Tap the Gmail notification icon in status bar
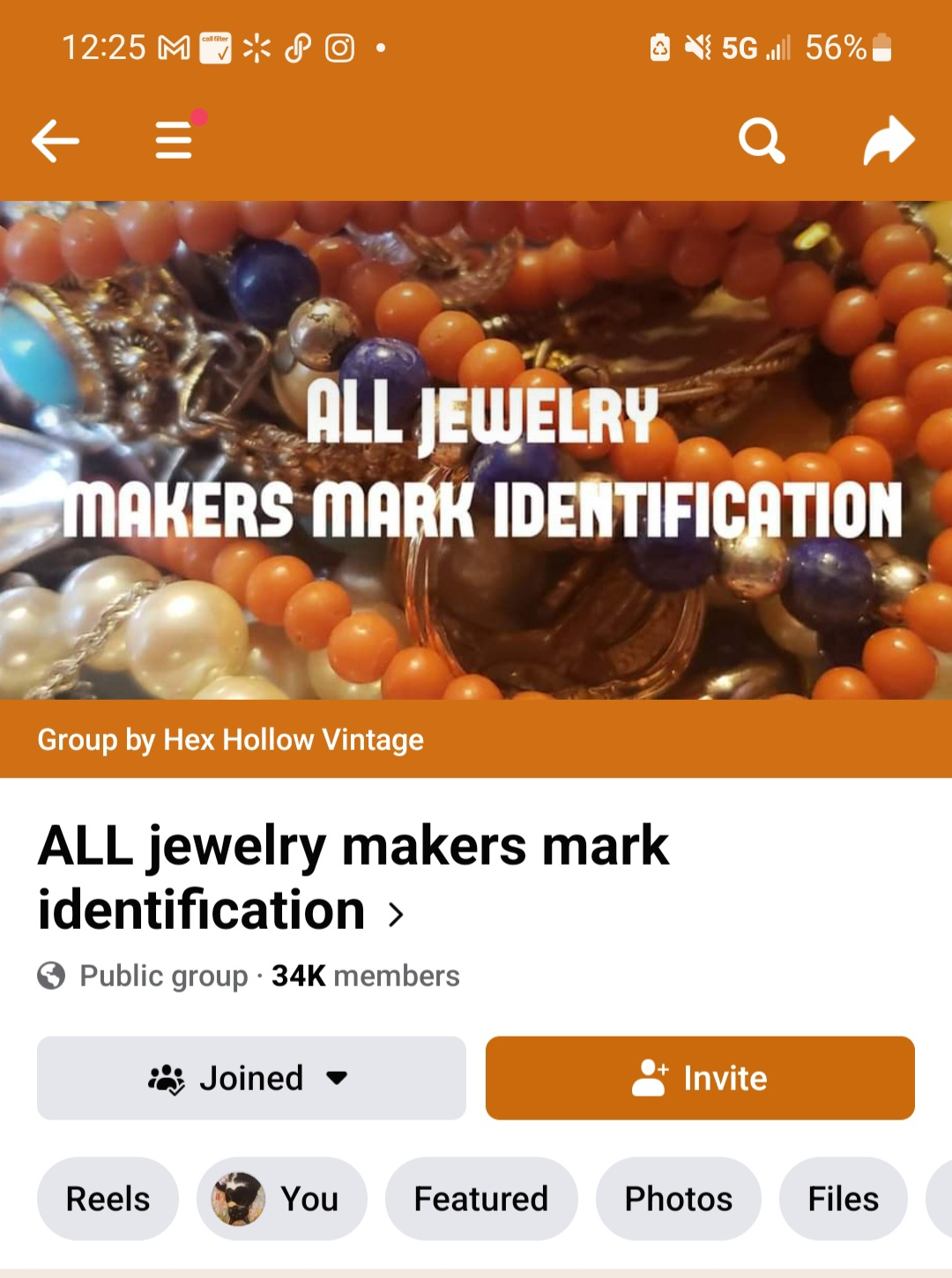The height and width of the screenshot is (1278, 952). [174, 48]
